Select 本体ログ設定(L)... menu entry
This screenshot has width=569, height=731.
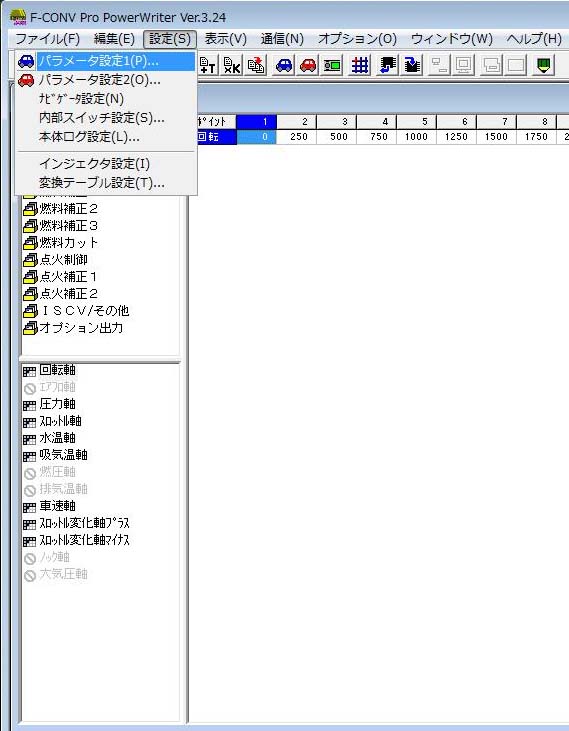click(106, 137)
